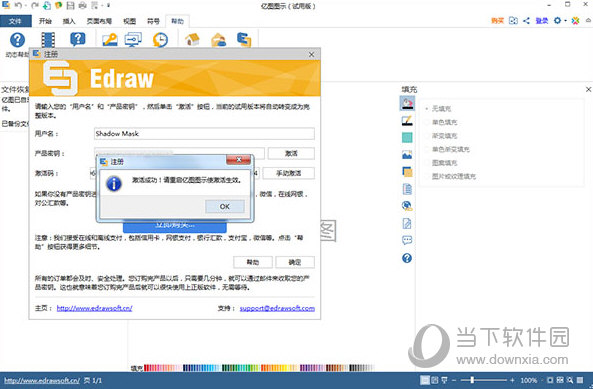Screen dimensions: 593x389
Task: Choose the 单色填充 solid fill option
Action: pyautogui.click(x=441, y=122)
